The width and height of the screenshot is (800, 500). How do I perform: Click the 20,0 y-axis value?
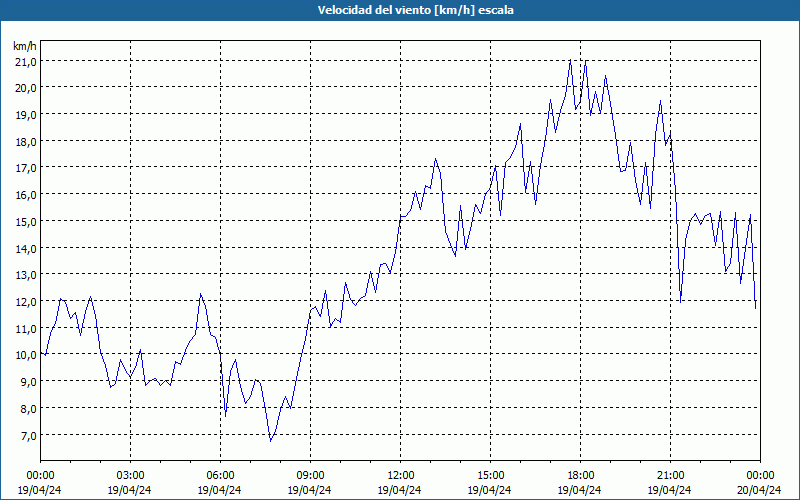coord(27,88)
